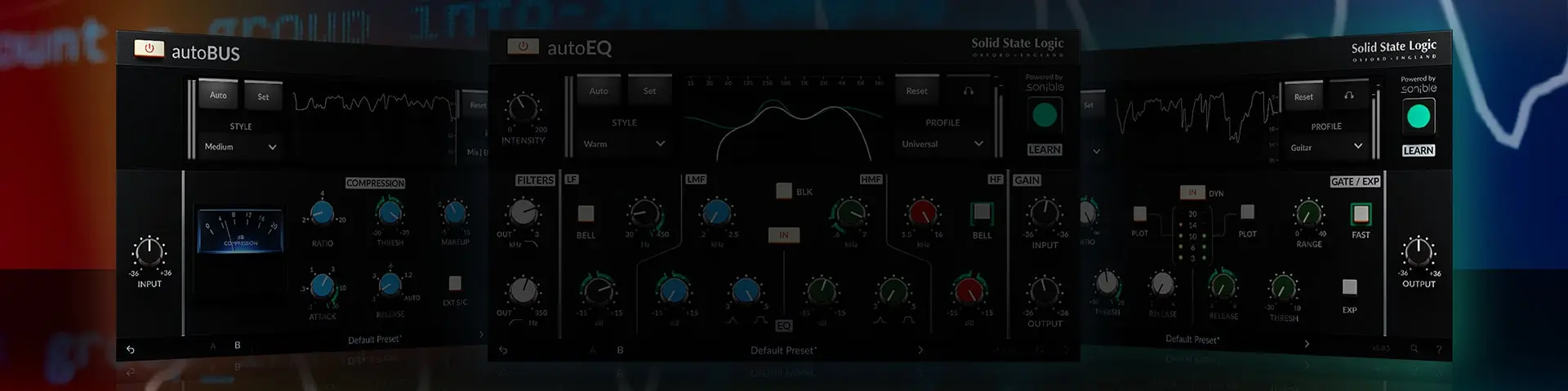Open the Medium style dropdown in autoBUS
The height and width of the screenshot is (391, 1568).
(x=240, y=147)
